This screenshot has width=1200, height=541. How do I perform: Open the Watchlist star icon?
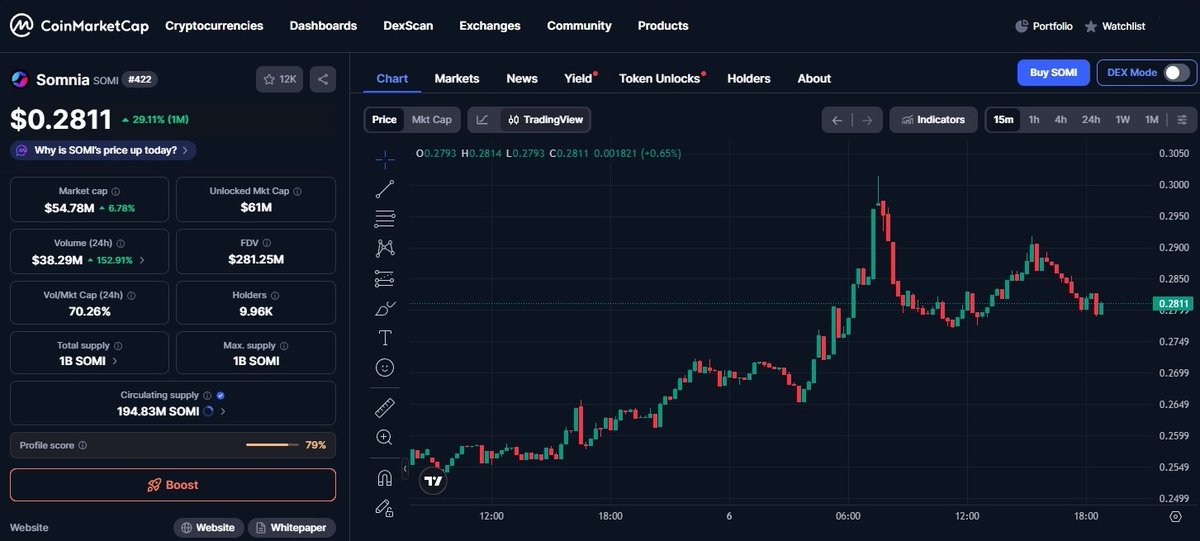tap(1091, 26)
